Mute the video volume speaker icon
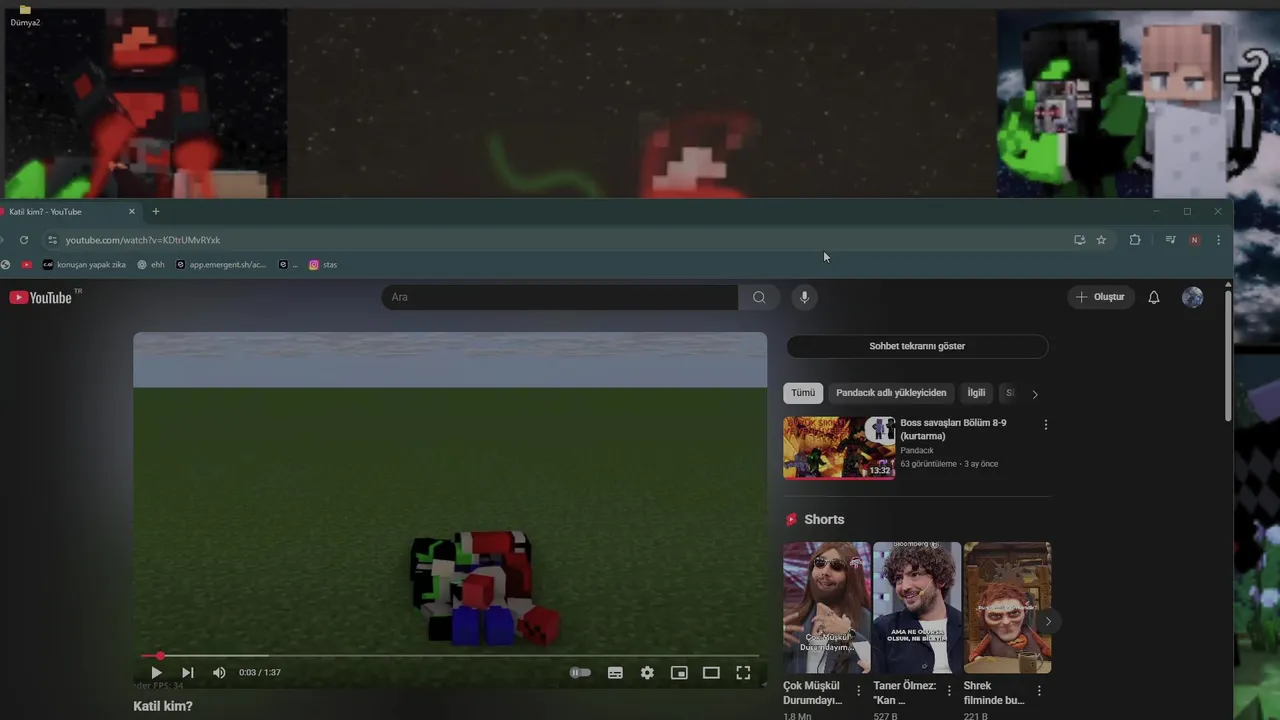Viewport: 1280px width, 720px height. pyautogui.click(x=219, y=673)
